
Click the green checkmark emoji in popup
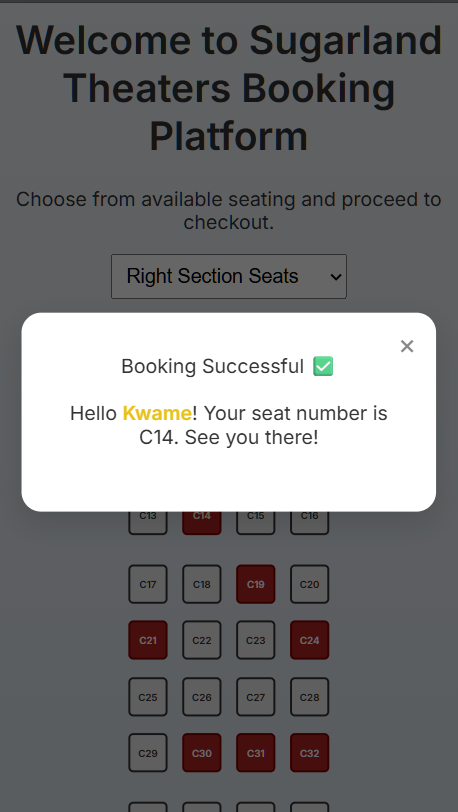click(x=323, y=367)
